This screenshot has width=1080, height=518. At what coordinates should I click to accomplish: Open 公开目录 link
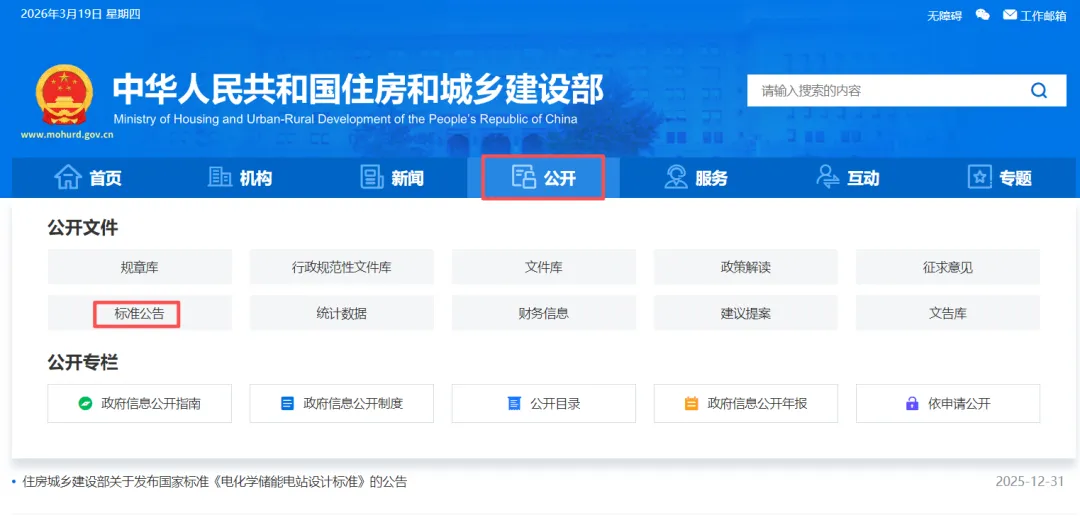543,404
